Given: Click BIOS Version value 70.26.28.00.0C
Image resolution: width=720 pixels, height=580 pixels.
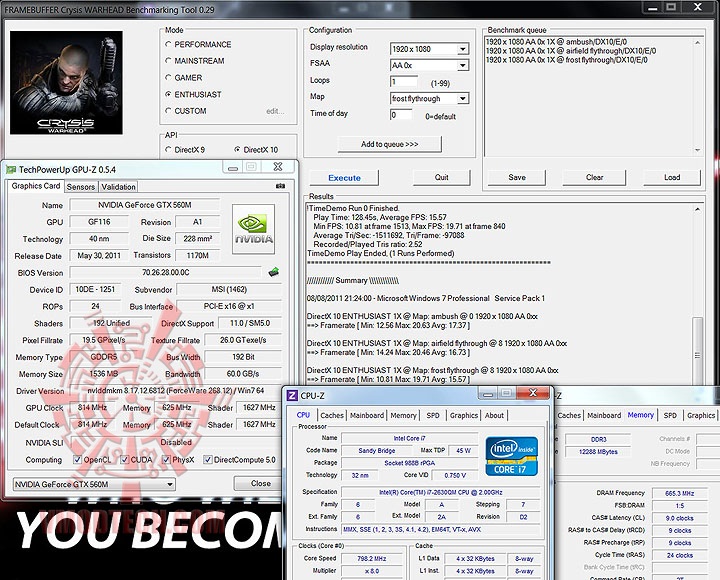Looking at the screenshot, I should [165, 272].
